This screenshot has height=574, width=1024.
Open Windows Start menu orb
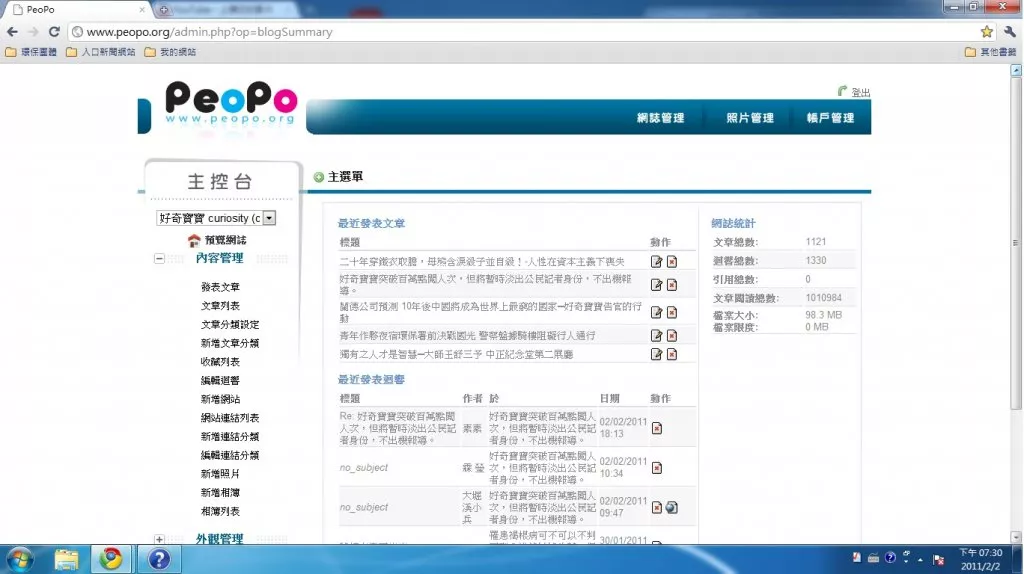pos(20,560)
